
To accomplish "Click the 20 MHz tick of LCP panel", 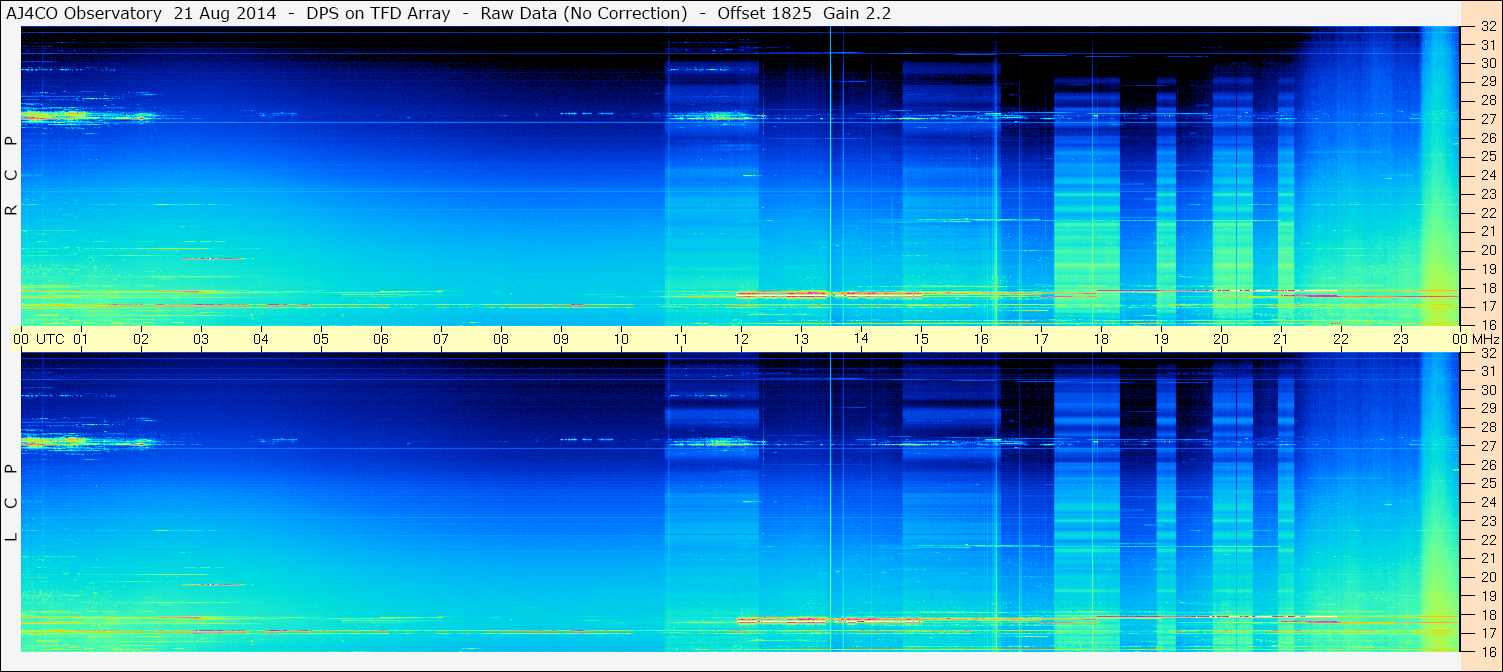I will pos(1488,577).
